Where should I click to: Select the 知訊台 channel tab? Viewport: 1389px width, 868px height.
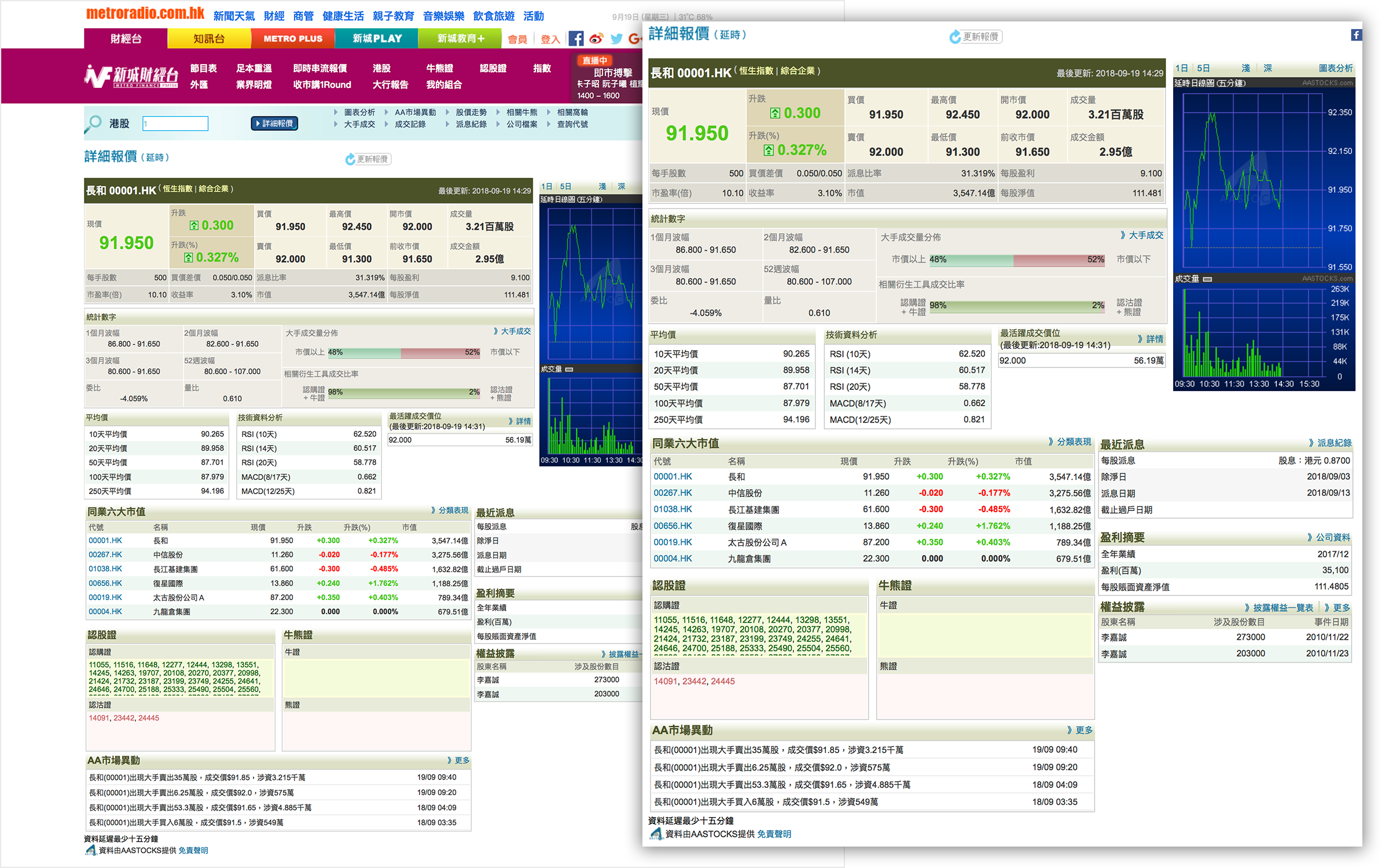tap(209, 39)
